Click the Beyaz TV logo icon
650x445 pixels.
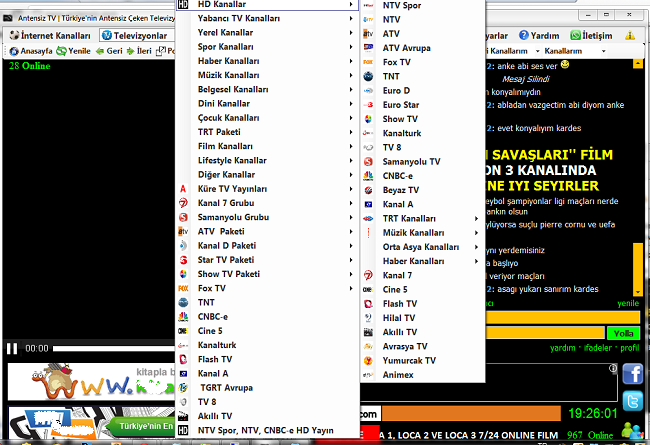click(x=368, y=190)
